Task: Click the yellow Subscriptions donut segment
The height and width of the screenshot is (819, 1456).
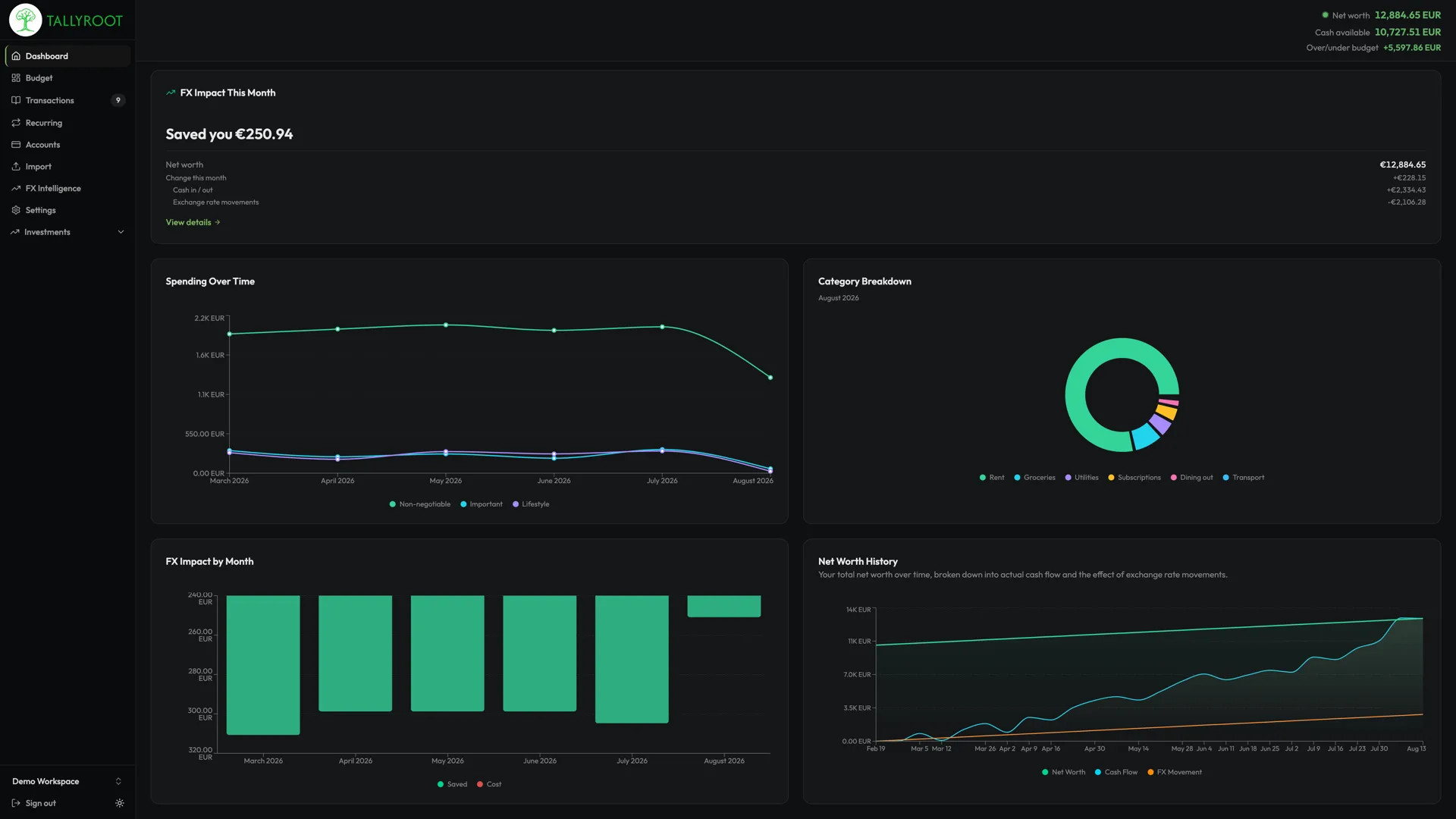Action: pyautogui.click(x=1166, y=413)
